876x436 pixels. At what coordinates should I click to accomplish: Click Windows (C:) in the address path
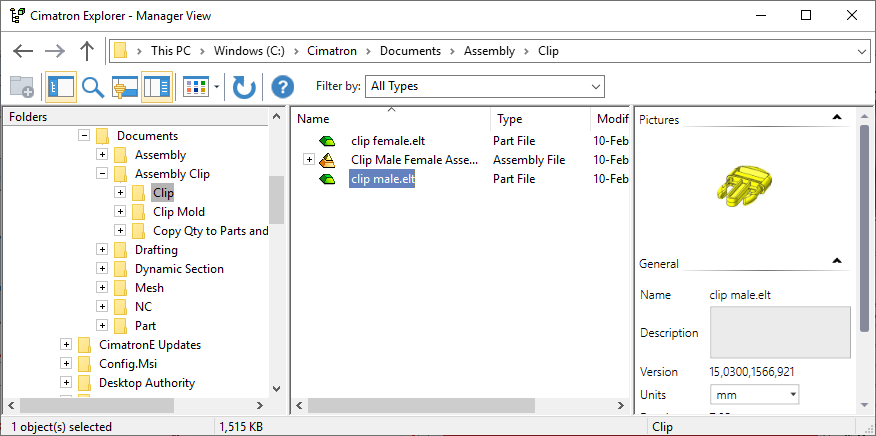click(x=249, y=51)
